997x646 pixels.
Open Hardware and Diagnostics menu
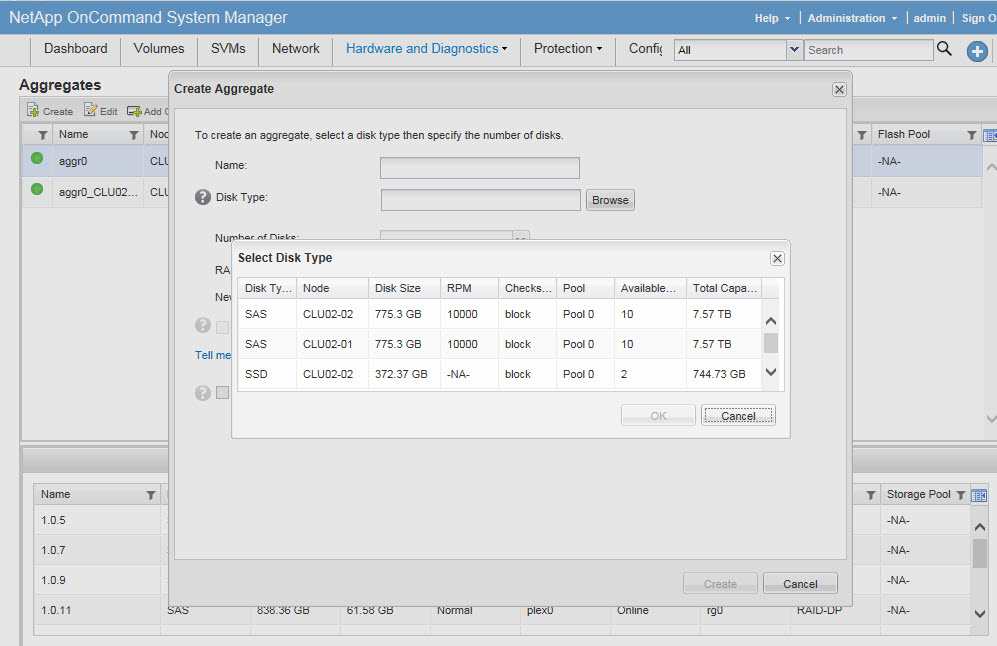[426, 48]
